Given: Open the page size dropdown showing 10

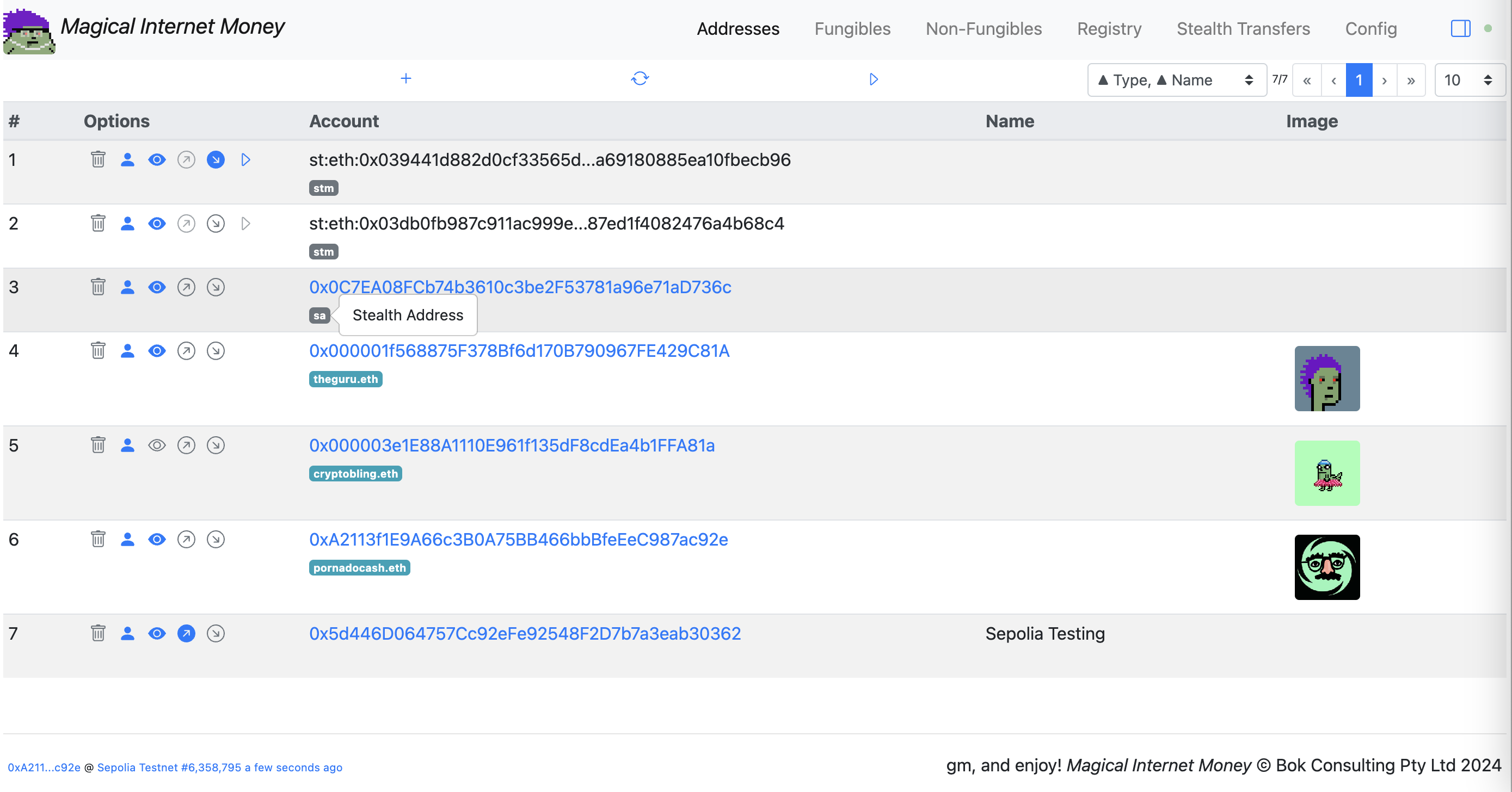Looking at the screenshot, I should tap(1467, 80).
